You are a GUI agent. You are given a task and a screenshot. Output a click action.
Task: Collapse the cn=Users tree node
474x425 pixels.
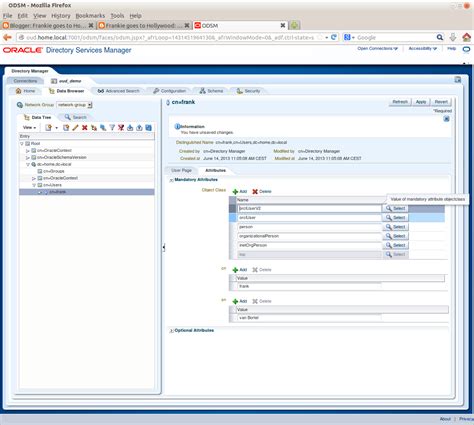point(34,185)
